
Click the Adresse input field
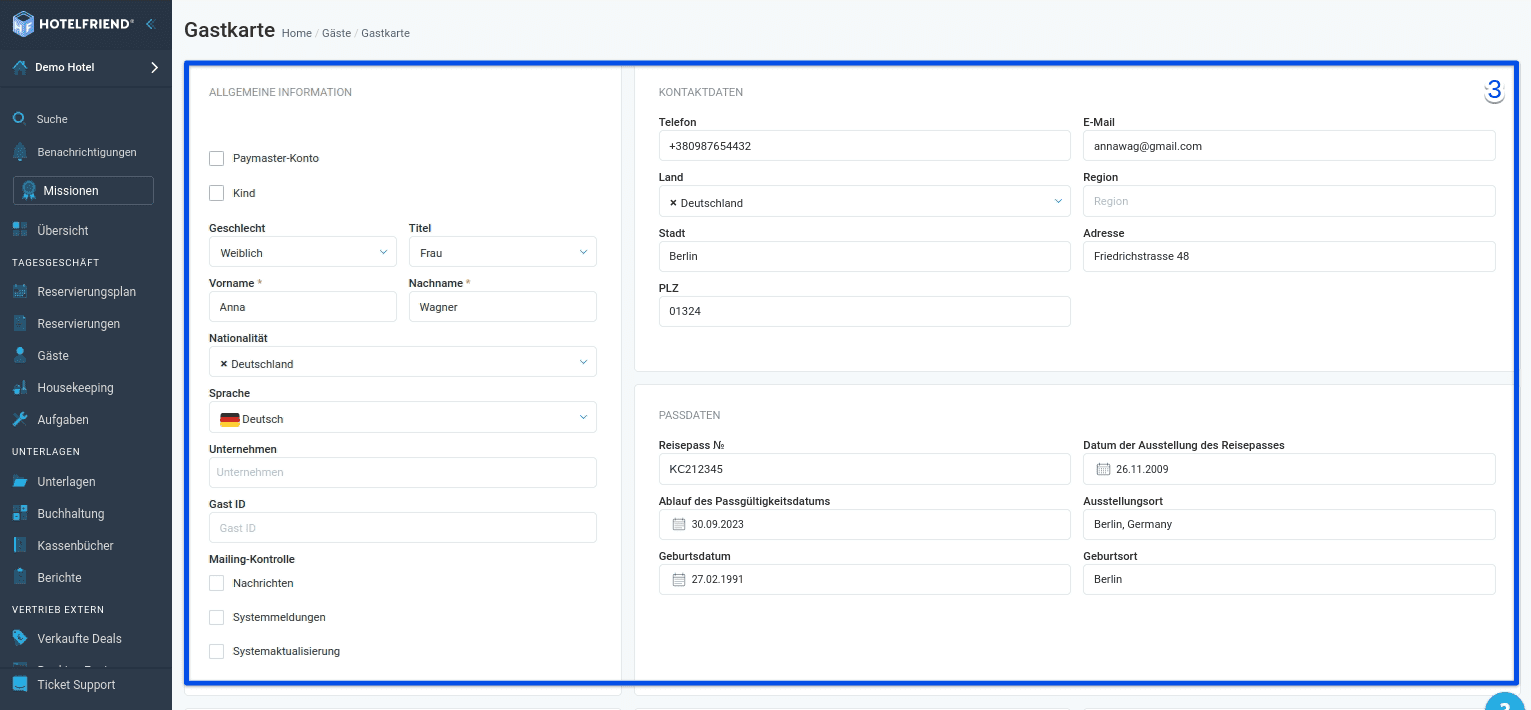1289,256
